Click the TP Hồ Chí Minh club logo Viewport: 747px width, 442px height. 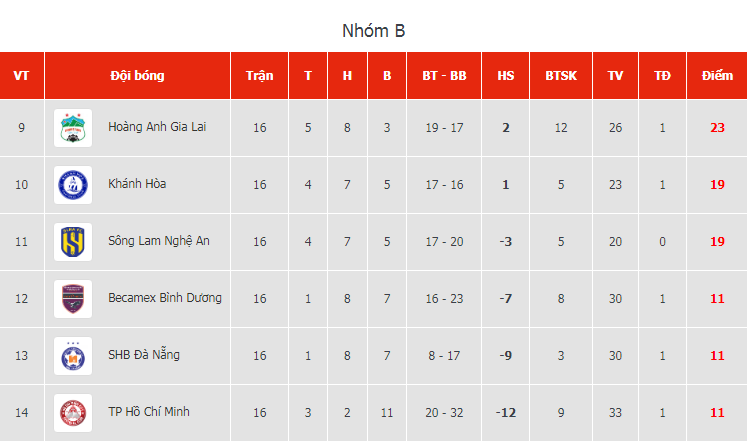tap(73, 413)
